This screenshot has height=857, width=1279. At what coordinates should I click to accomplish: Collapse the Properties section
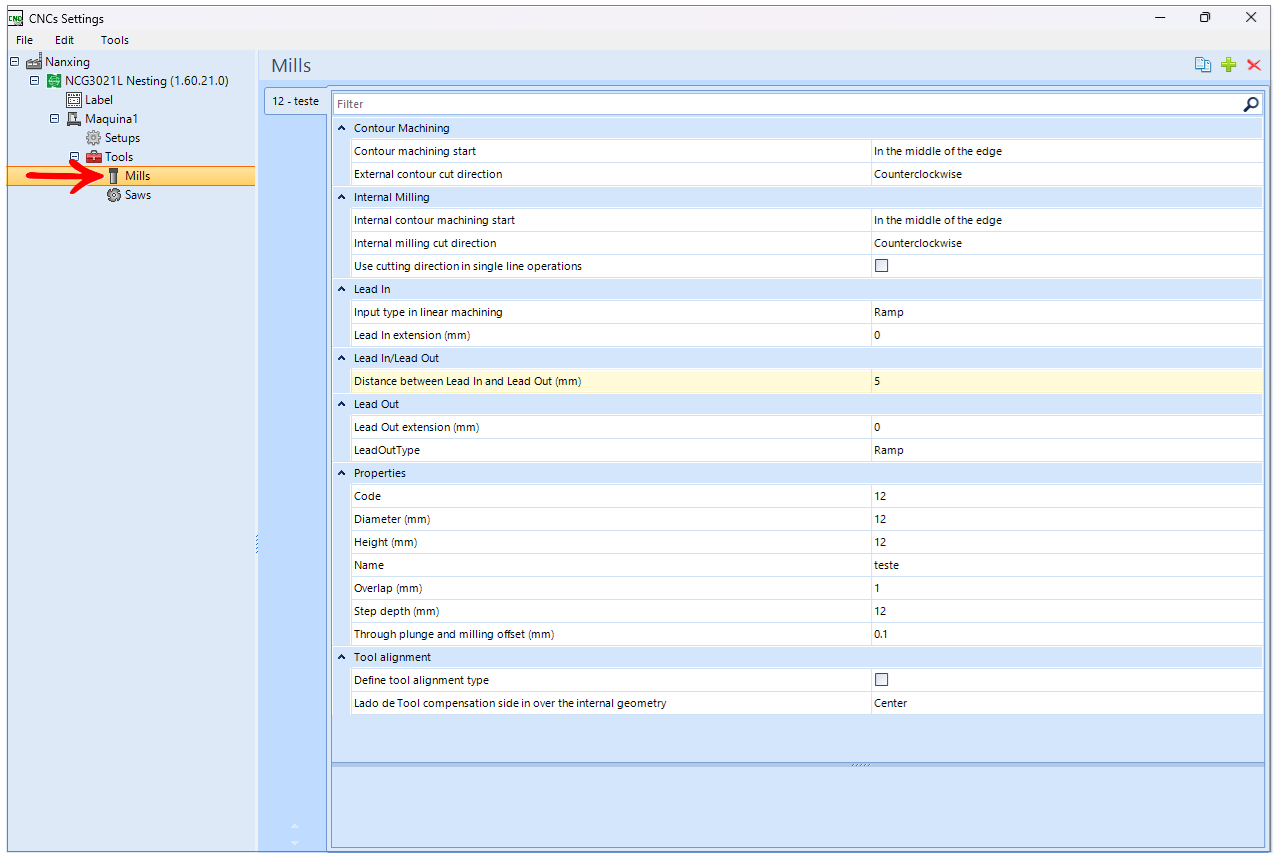pyautogui.click(x=342, y=473)
